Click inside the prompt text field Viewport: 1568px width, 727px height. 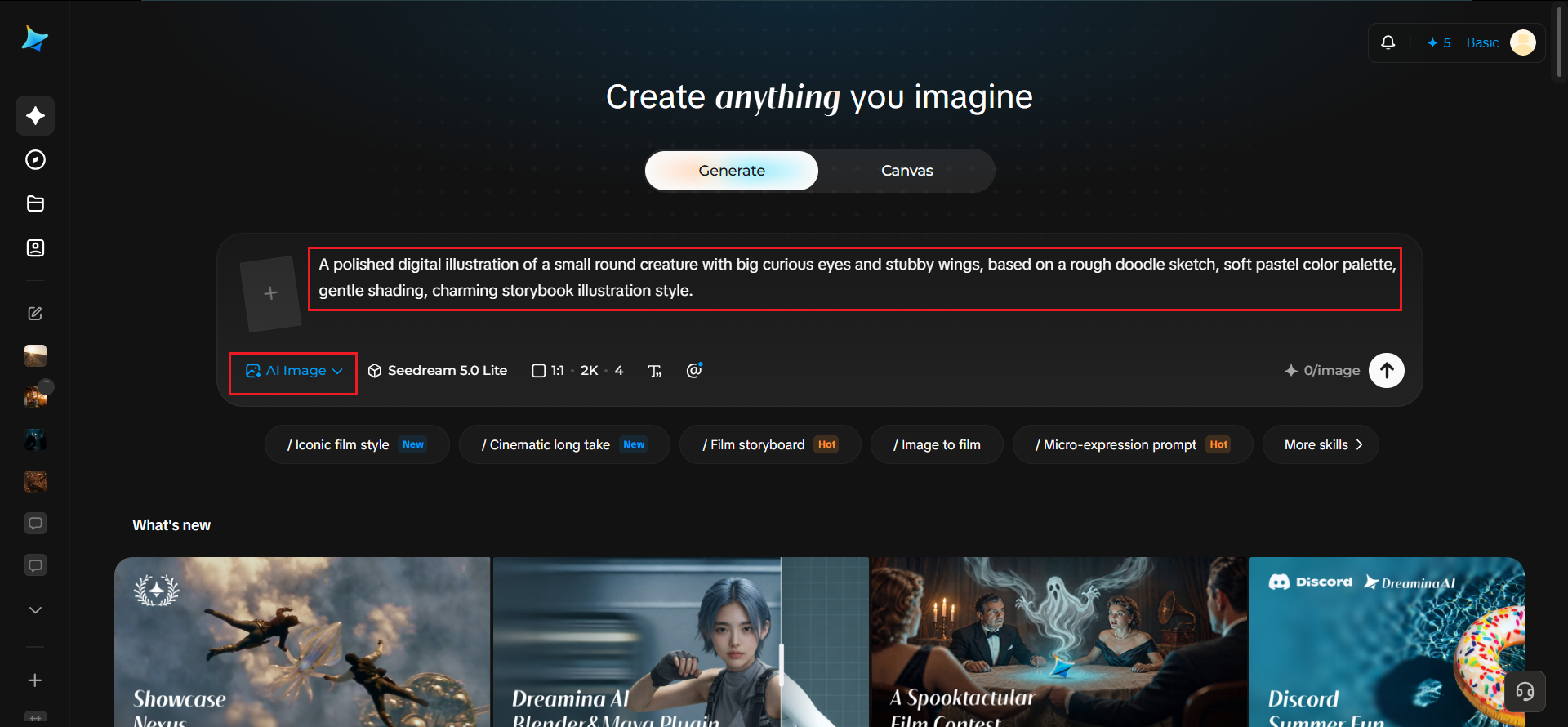[x=855, y=279]
